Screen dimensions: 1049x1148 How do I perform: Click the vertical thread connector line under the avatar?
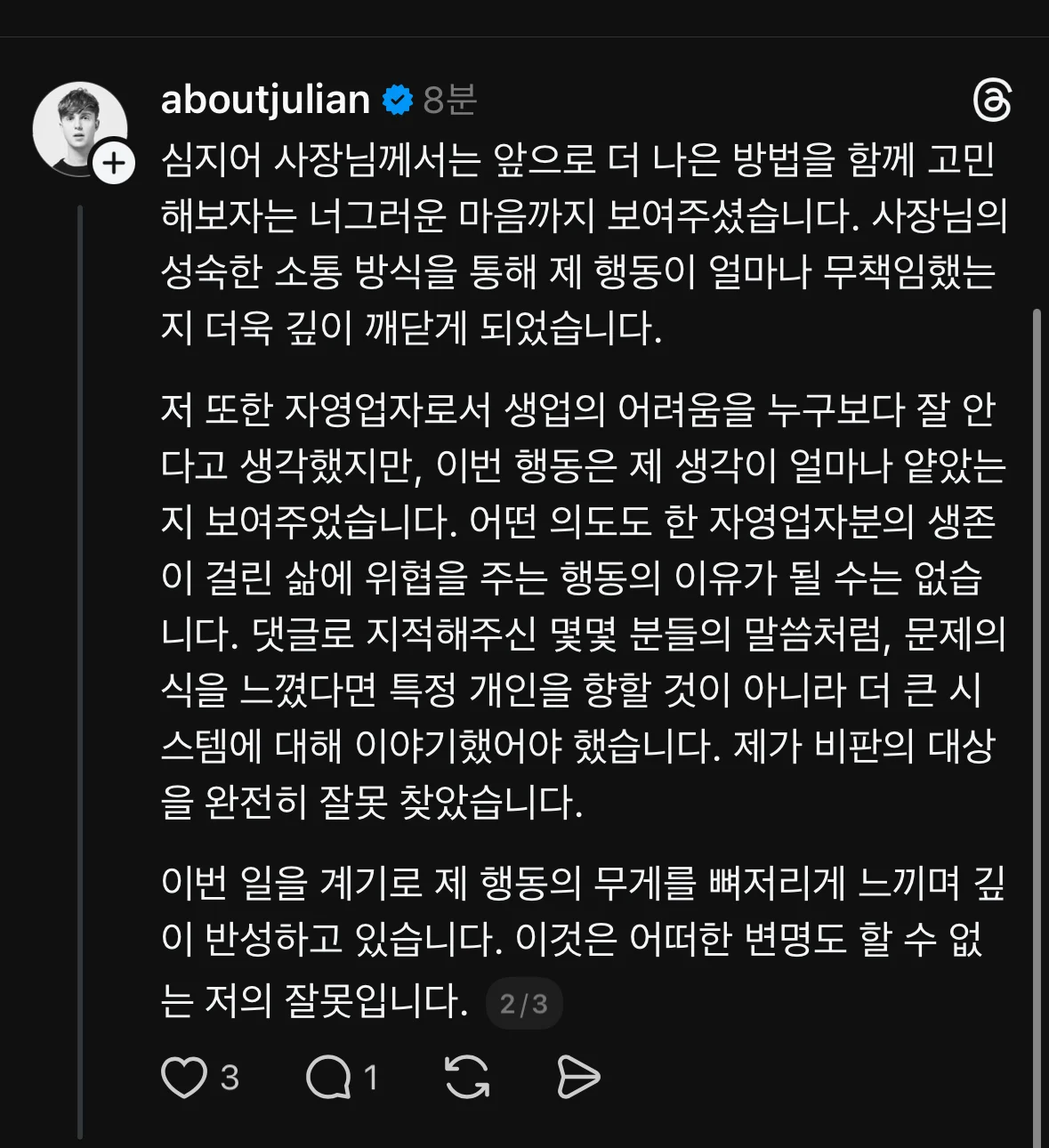(80, 667)
